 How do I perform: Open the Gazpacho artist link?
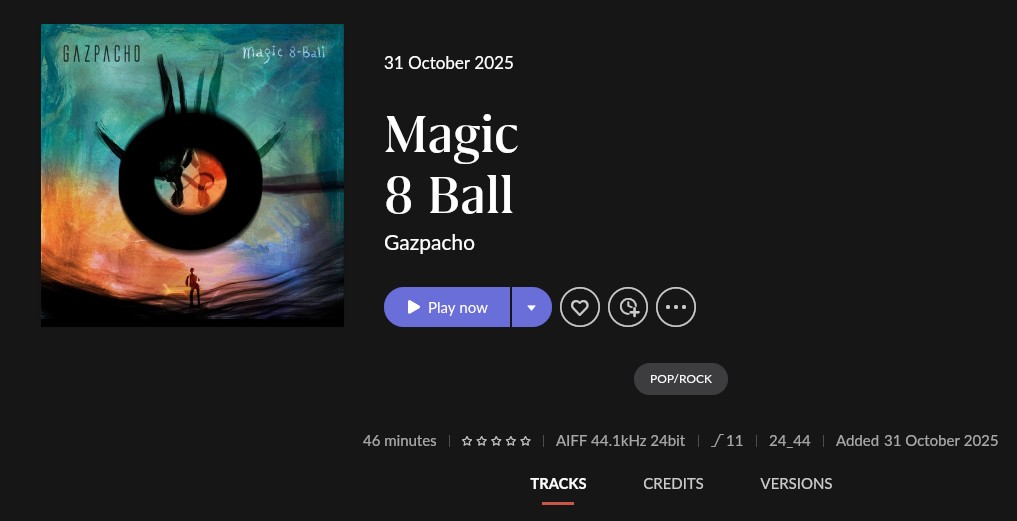(429, 243)
